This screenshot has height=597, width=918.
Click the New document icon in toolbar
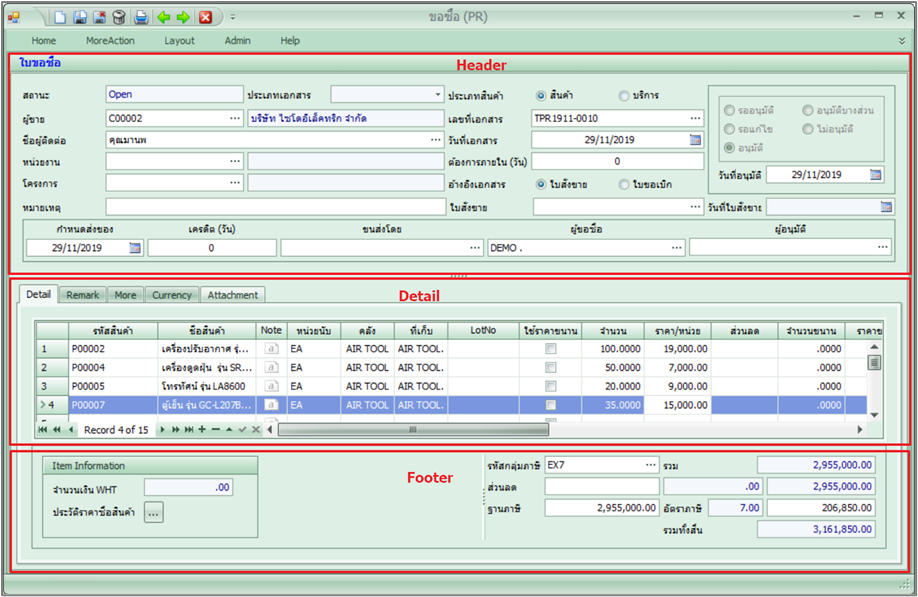(x=61, y=17)
